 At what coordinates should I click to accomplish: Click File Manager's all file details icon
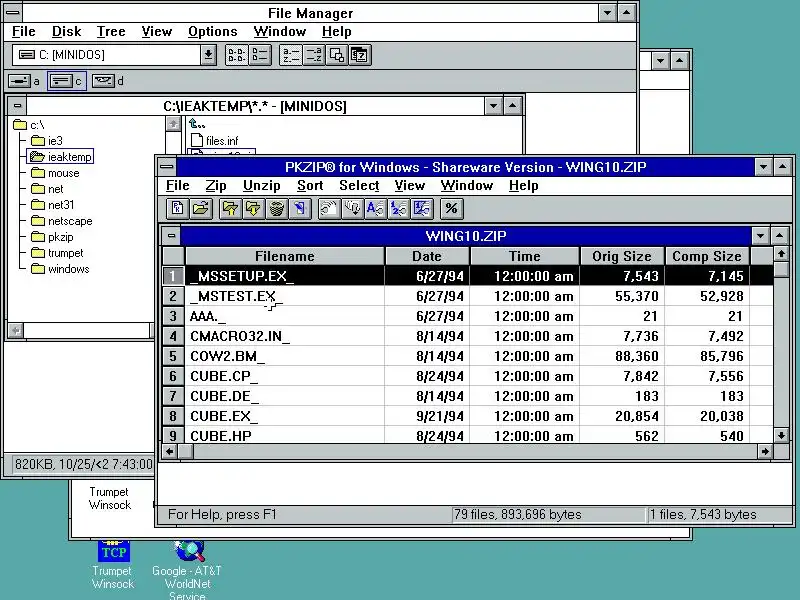pyautogui.click(x=260, y=55)
